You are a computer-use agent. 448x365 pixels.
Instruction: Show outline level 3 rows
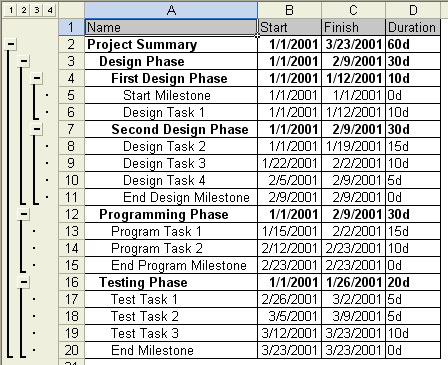point(37,10)
